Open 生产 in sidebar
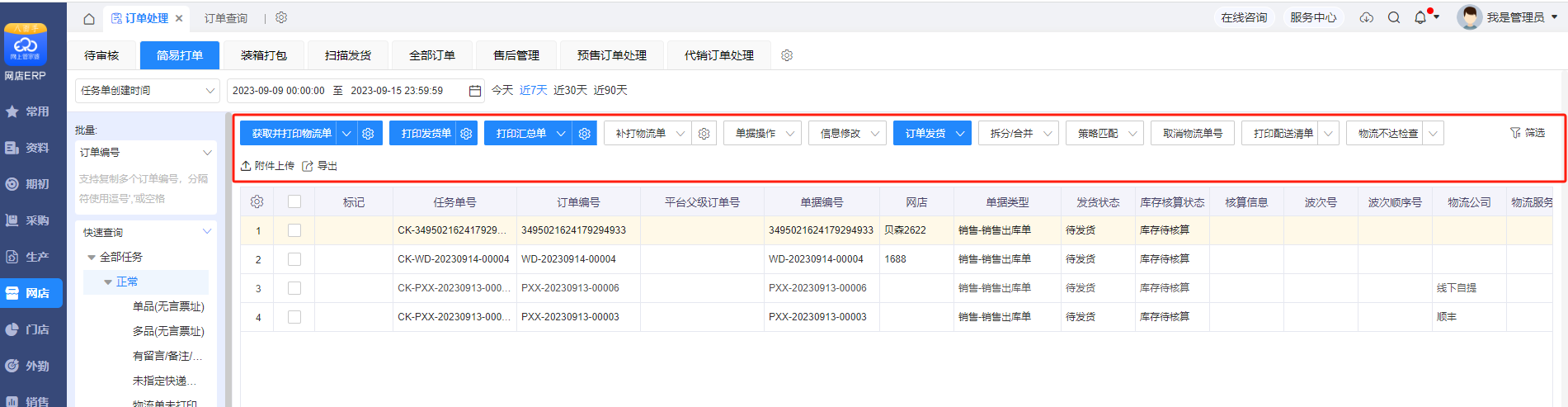 coord(28,257)
